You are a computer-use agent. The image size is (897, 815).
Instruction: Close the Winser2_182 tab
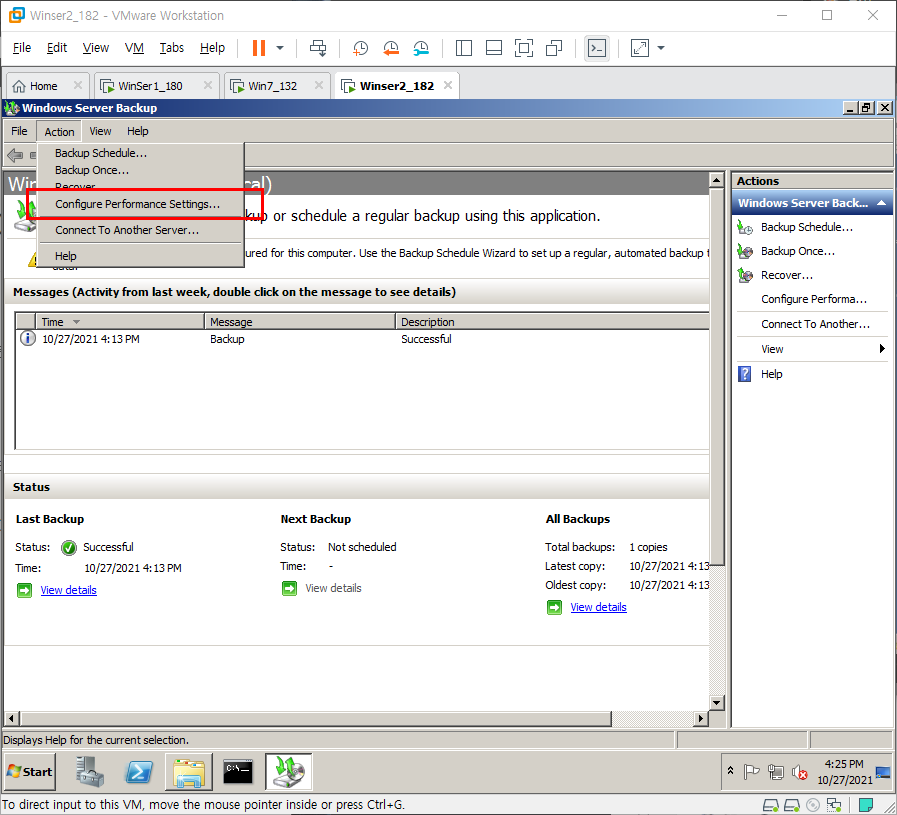[x=448, y=85]
